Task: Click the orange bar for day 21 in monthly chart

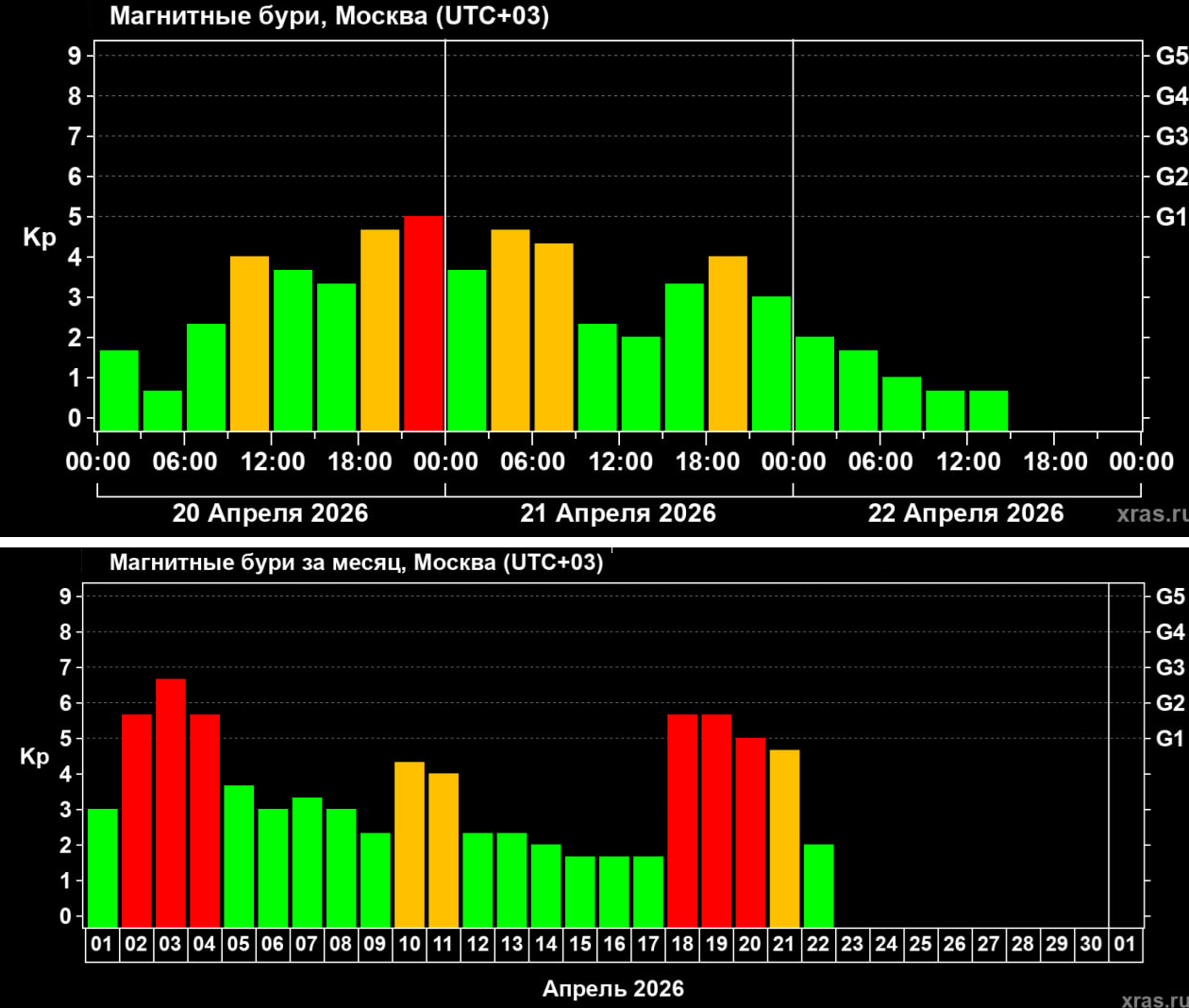Action: click(784, 838)
